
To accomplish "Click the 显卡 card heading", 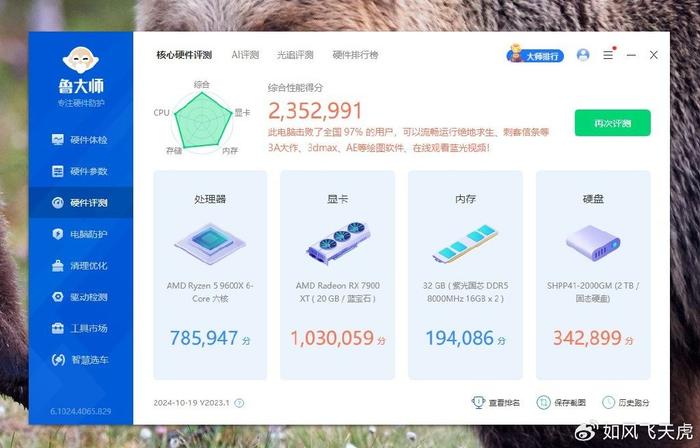I will pos(338,199).
